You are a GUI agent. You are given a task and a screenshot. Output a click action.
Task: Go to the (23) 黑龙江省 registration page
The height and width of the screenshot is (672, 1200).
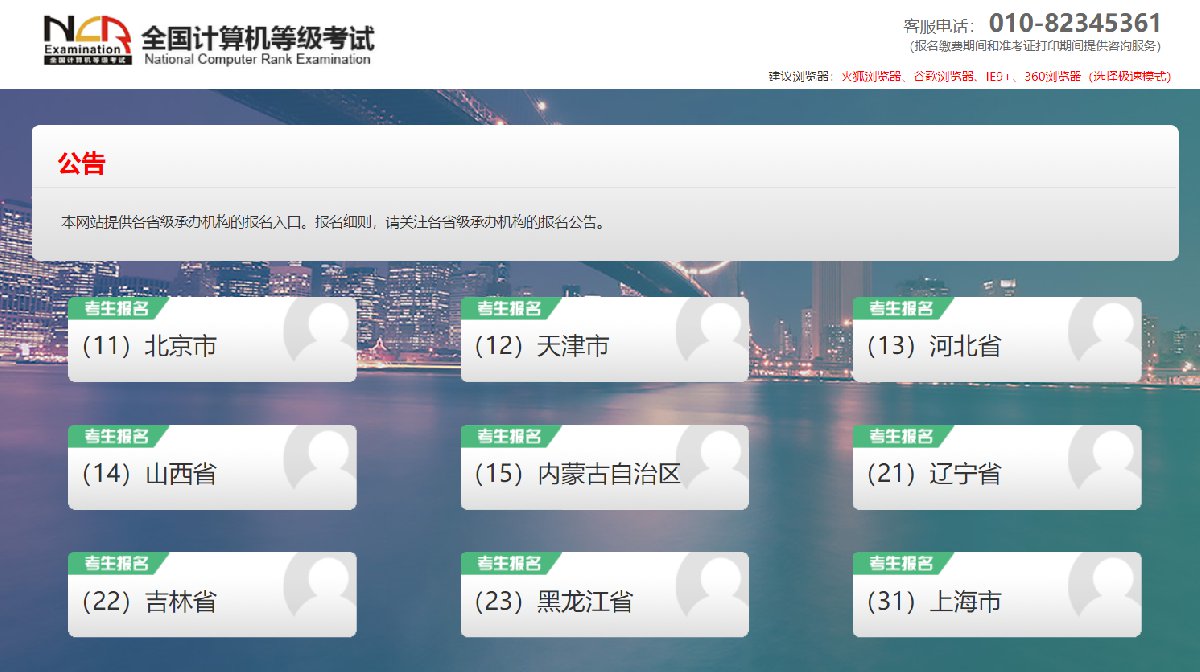554,602
